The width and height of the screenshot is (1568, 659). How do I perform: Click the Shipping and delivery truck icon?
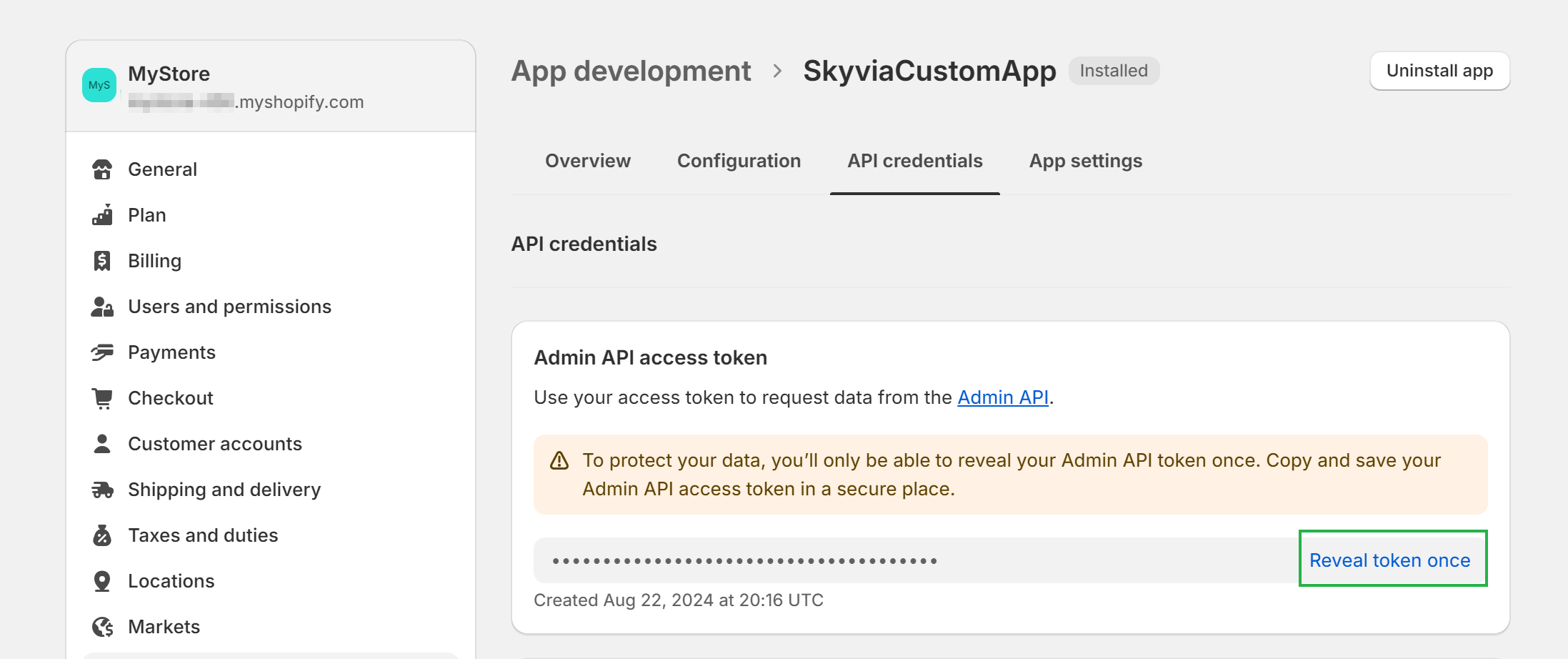click(102, 490)
